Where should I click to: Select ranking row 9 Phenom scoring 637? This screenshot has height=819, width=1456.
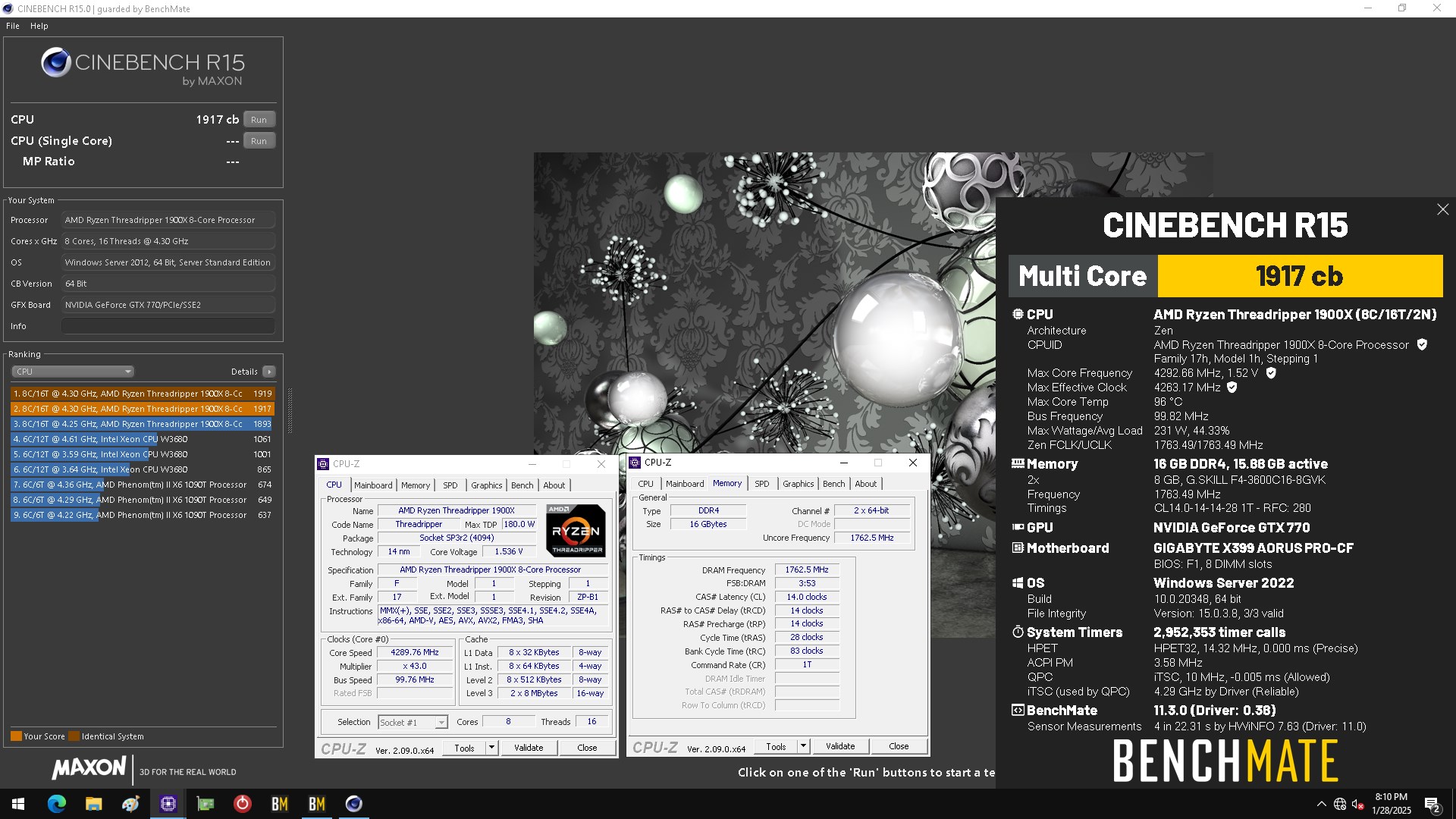click(x=143, y=515)
